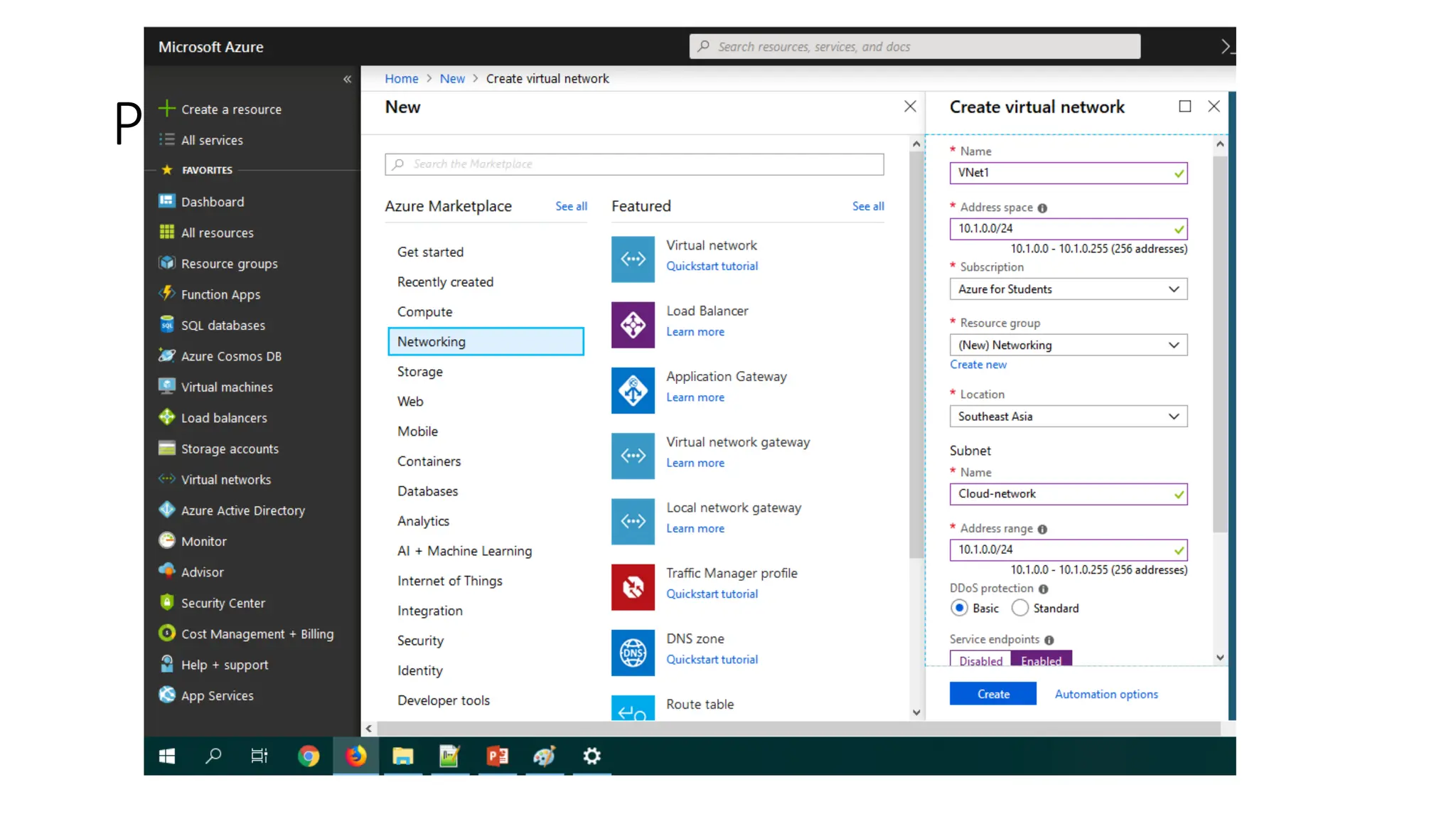1456x819 pixels.
Task: Select AI + Machine Learning category
Action: [464, 550]
